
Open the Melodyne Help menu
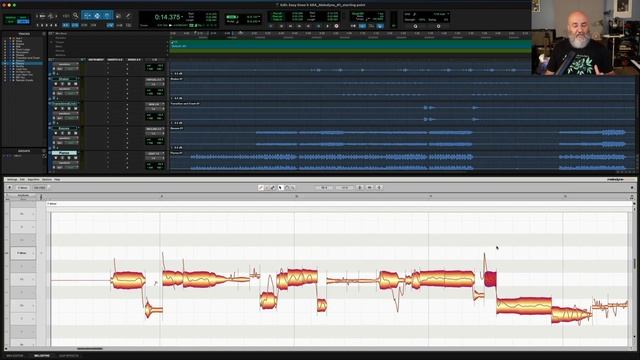point(57,180)
